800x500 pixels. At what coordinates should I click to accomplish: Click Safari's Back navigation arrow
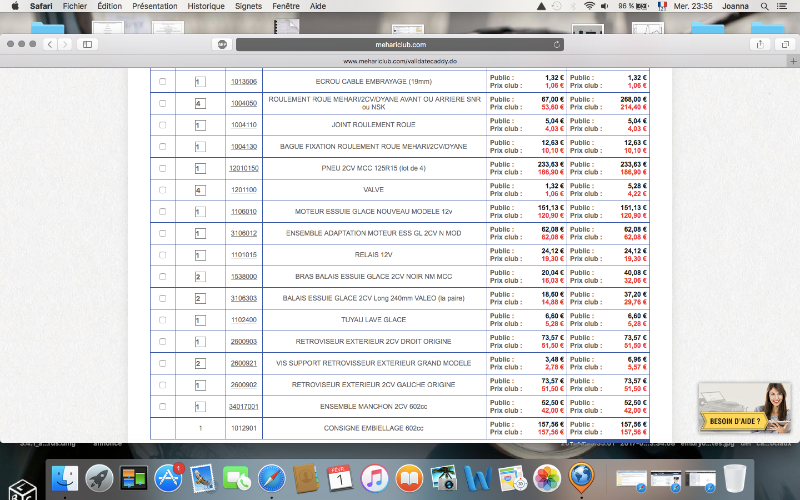49,44
